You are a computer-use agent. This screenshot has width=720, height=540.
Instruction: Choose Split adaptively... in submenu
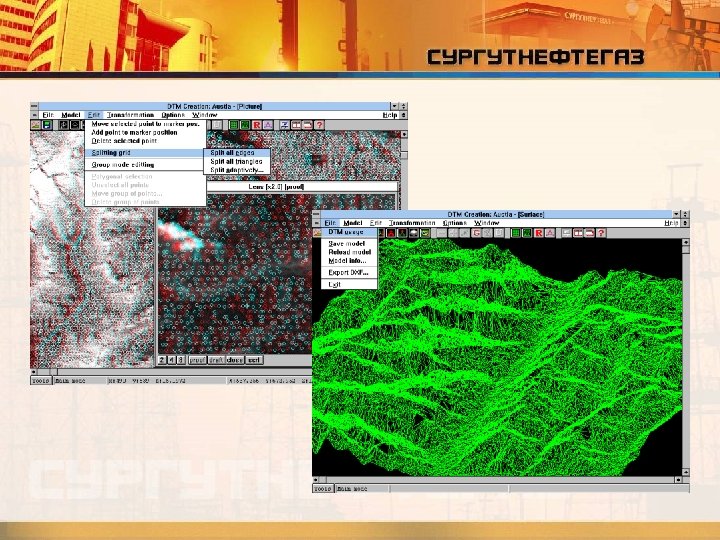point(237,170)
